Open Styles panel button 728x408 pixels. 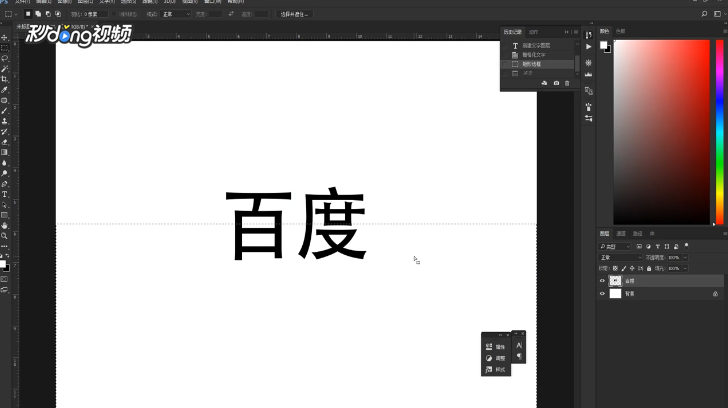click(495, 369)
